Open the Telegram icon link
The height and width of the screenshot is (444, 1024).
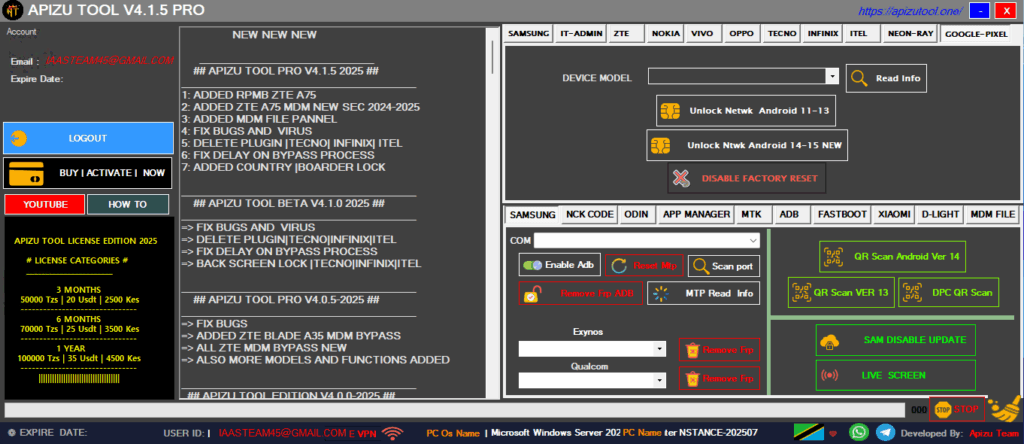pos(885,432)
